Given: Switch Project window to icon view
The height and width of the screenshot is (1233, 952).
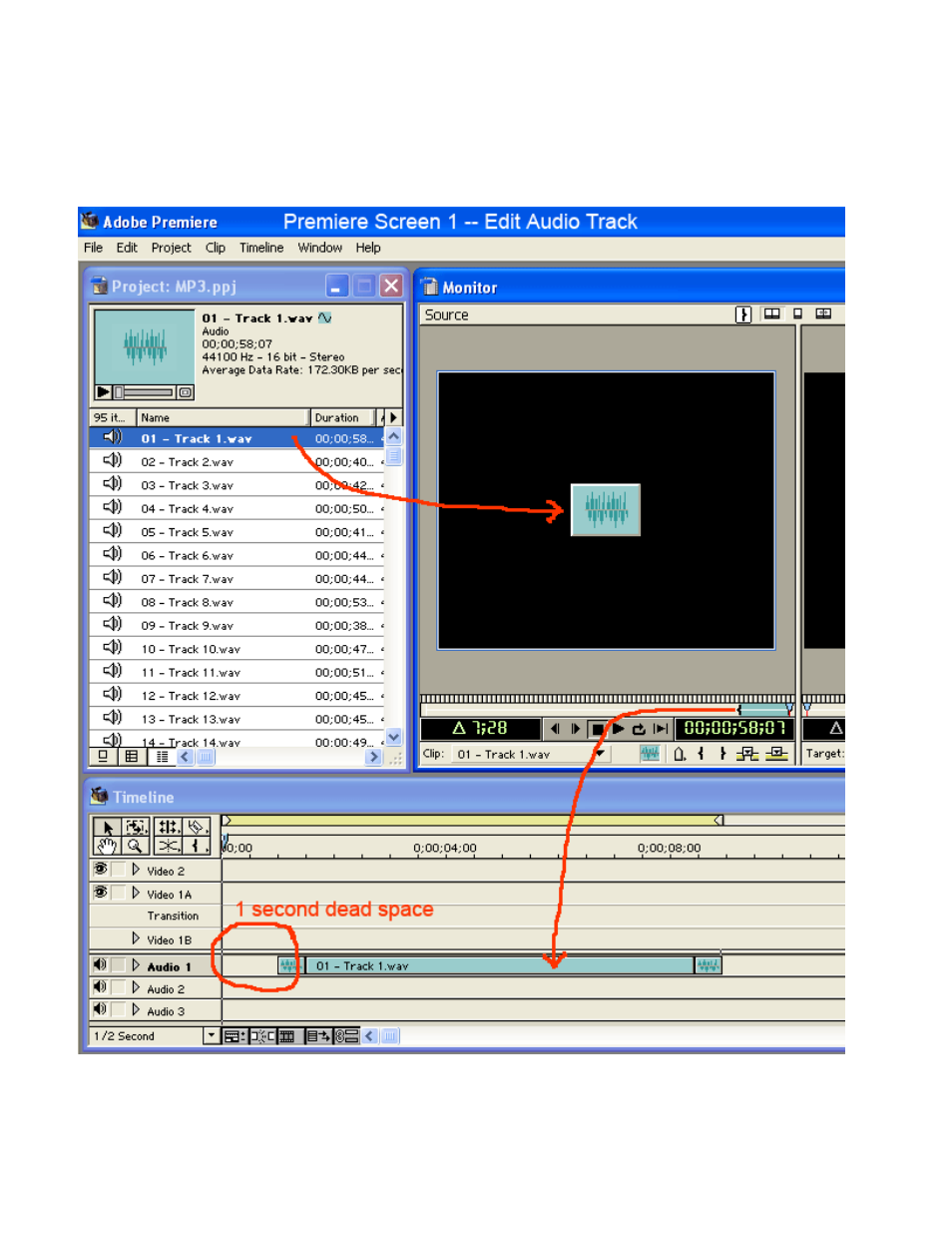Looking at the screenshot, I should pyautogui.click(x=103, y=757).
